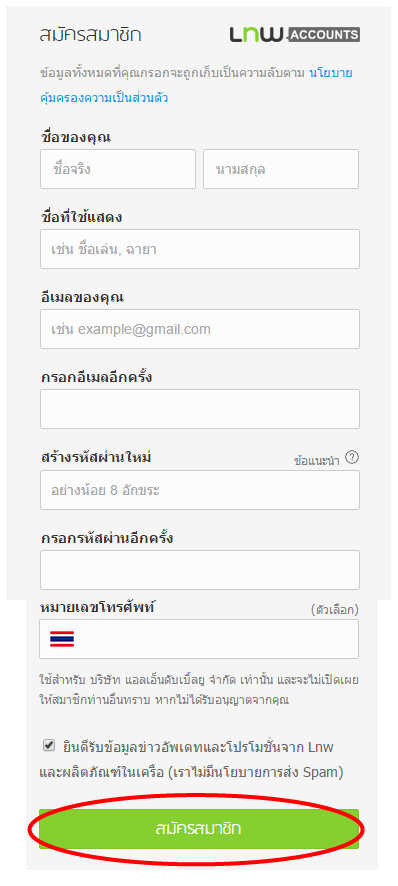Click the หมายเลขโทรศัพท์ field label
Viewport: 398px width, 886px height.
98,608
